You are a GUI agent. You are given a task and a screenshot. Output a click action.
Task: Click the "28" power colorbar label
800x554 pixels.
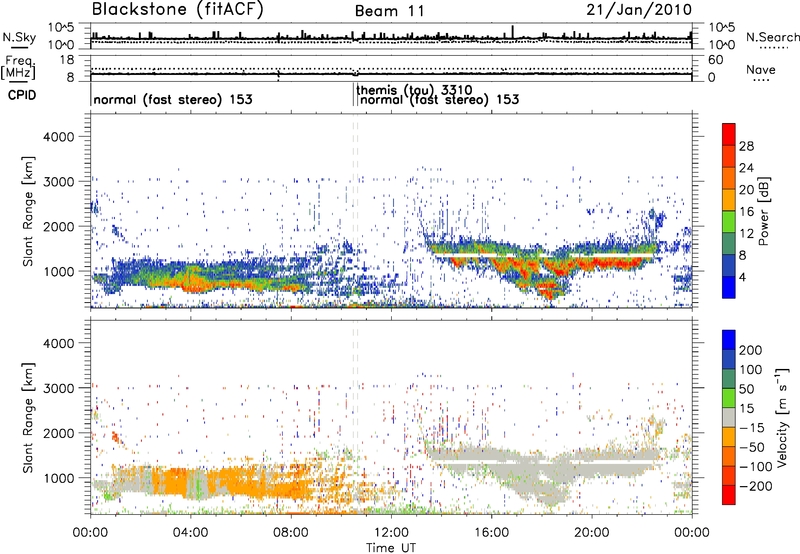pos(746,146)
